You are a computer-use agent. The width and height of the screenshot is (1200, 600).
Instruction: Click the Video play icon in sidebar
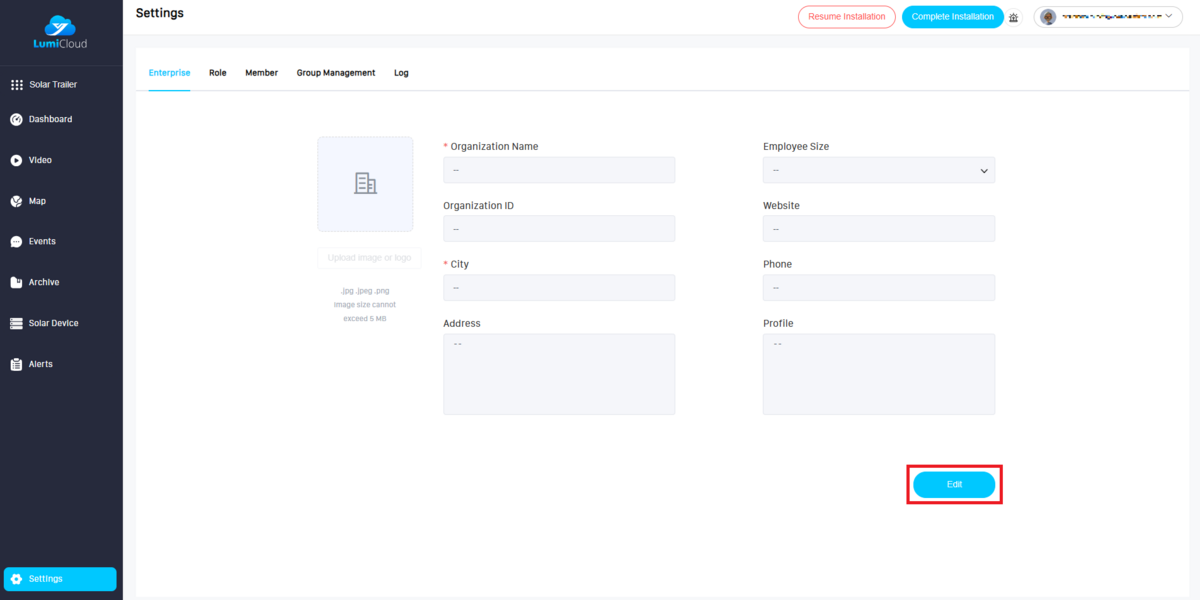[16, 160]
